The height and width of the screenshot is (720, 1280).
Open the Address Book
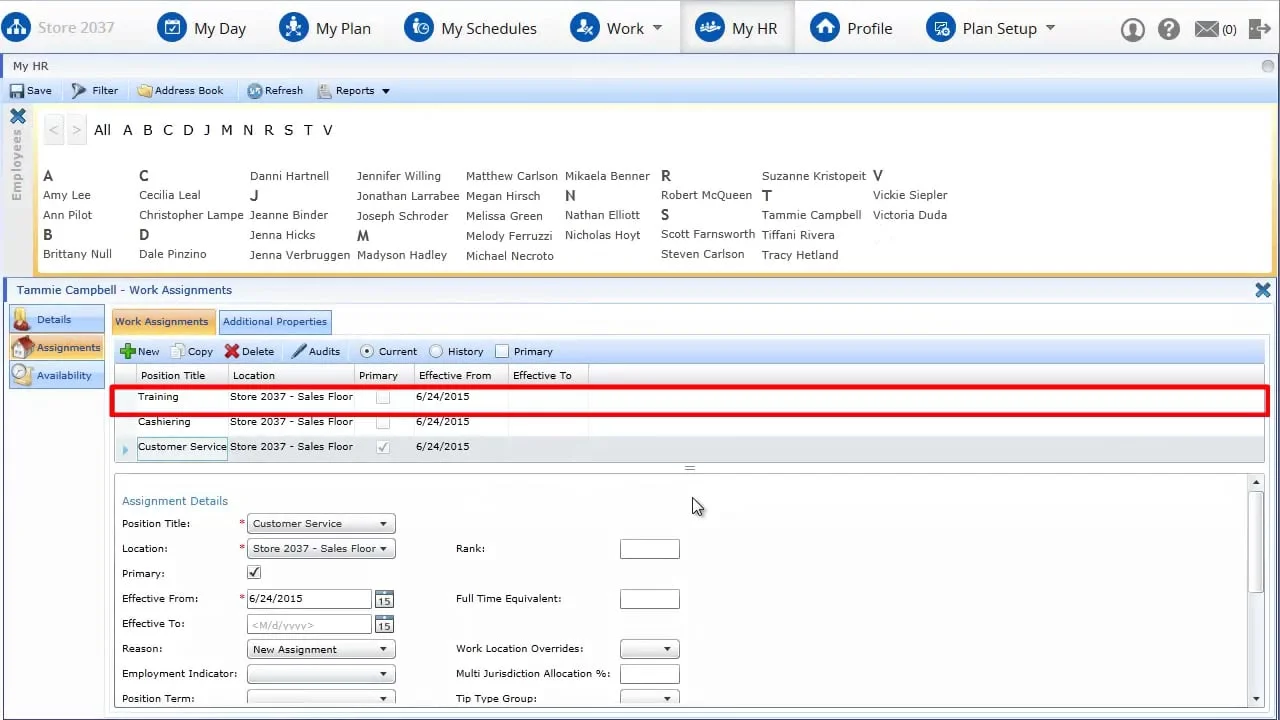click(x=181, y=90)
